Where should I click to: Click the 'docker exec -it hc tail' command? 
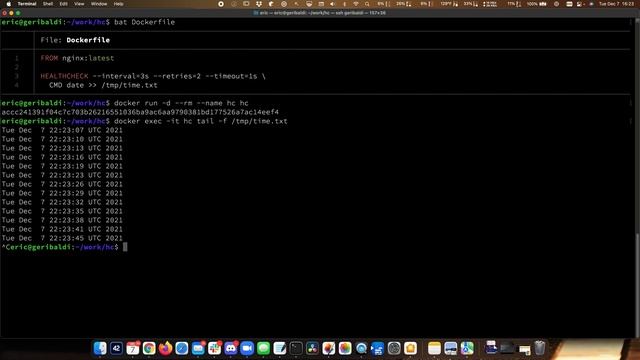[x=200, y=121]
